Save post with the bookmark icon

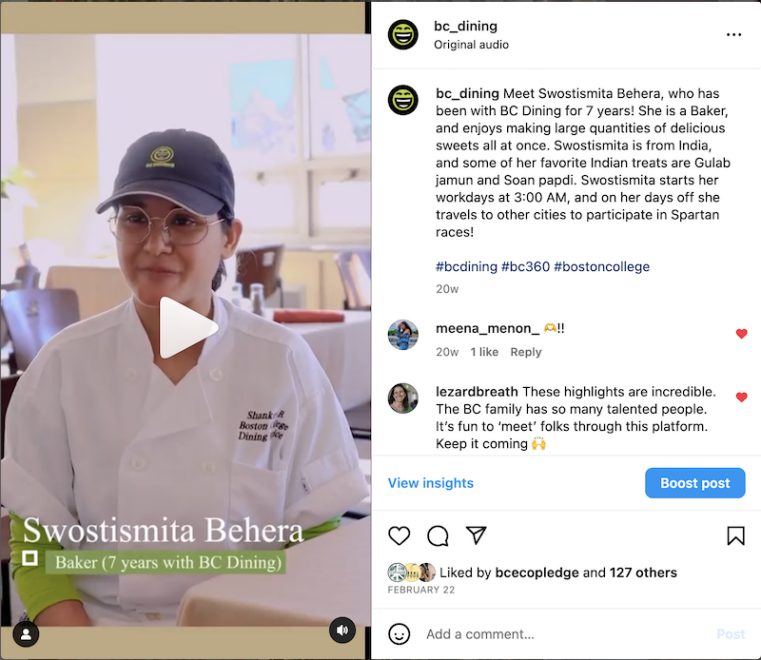point(735,536)
